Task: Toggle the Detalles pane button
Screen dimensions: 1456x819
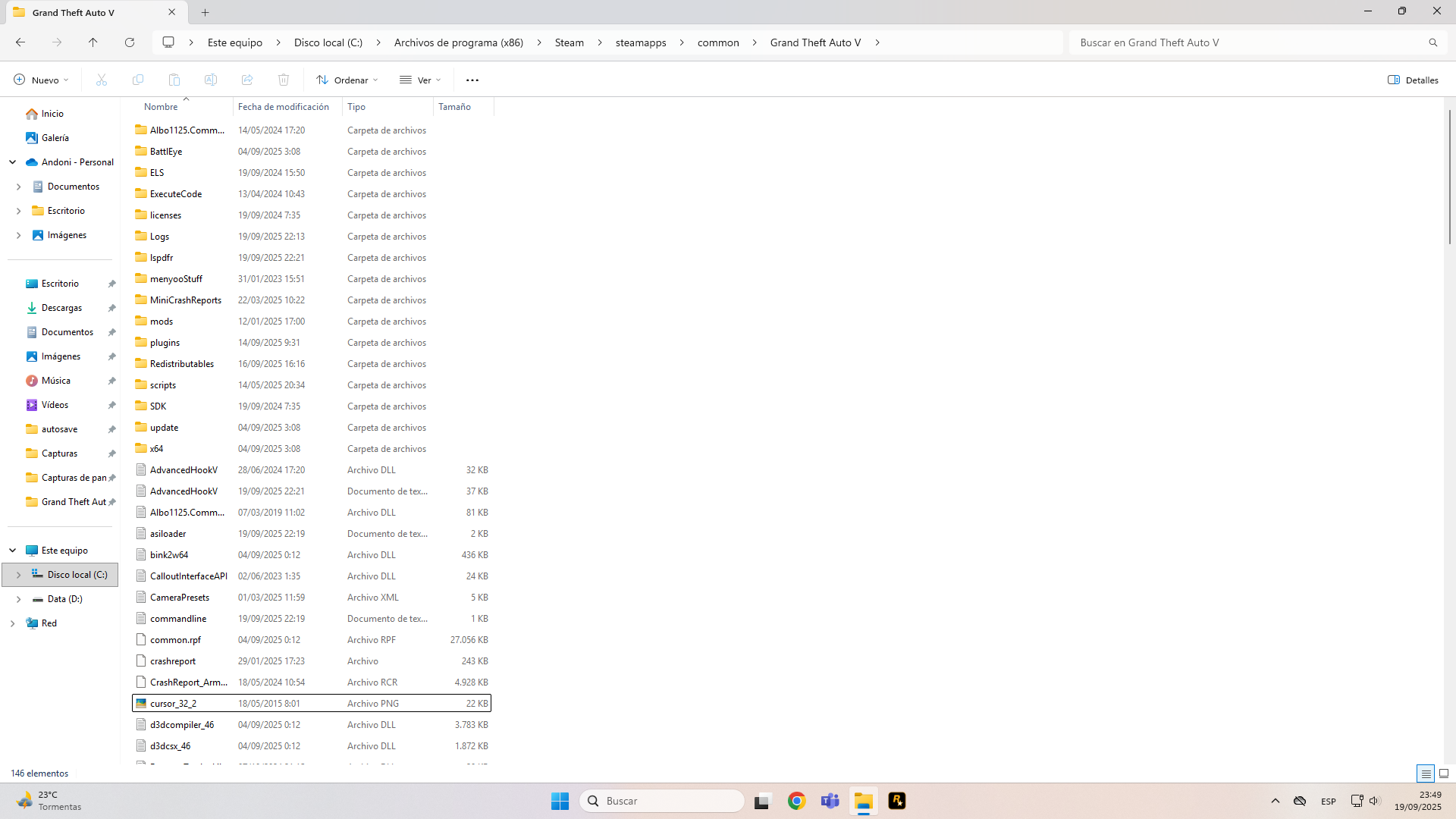Action: 1413,80
